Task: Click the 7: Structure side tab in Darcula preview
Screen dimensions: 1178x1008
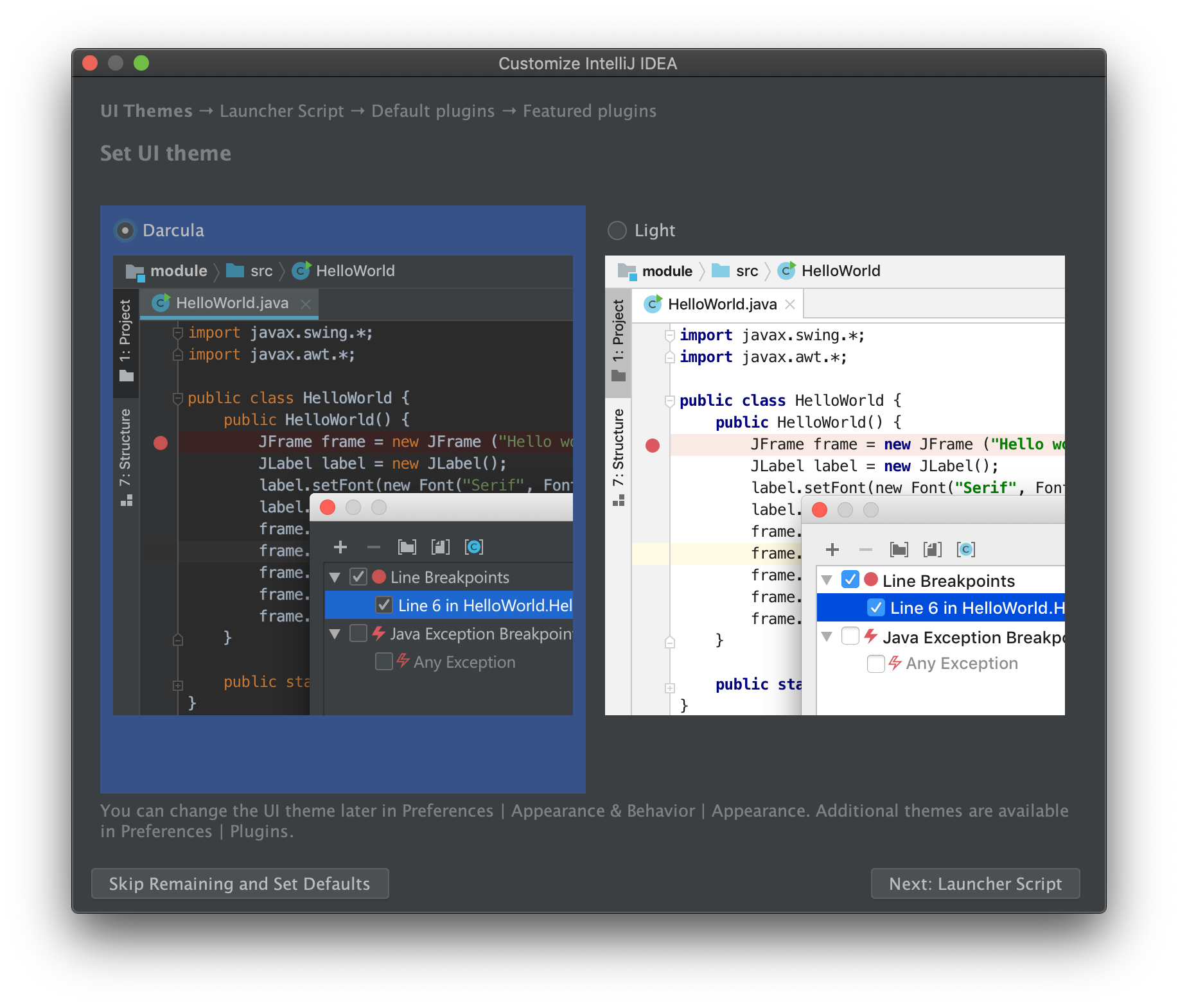Action: pos(126,457)
